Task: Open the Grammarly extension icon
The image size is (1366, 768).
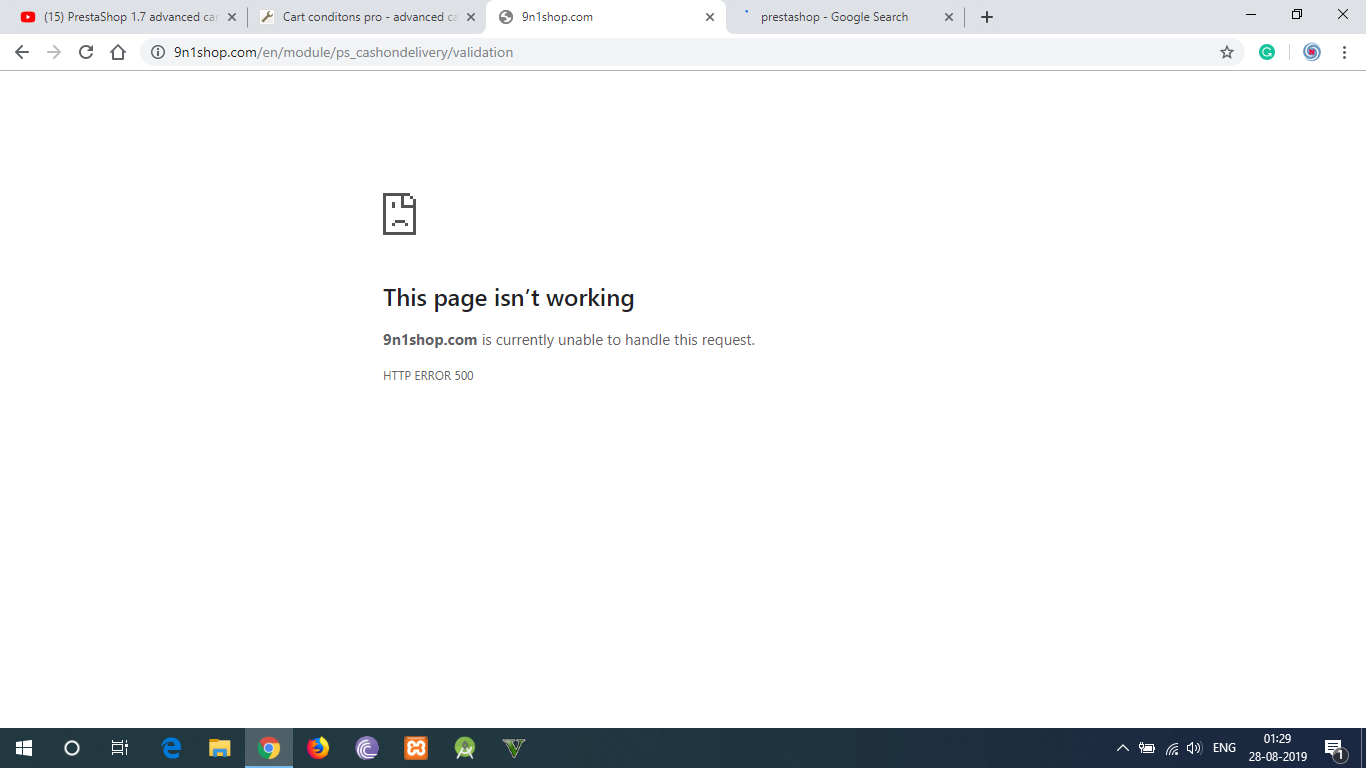Action: [x=1267, y=52]
